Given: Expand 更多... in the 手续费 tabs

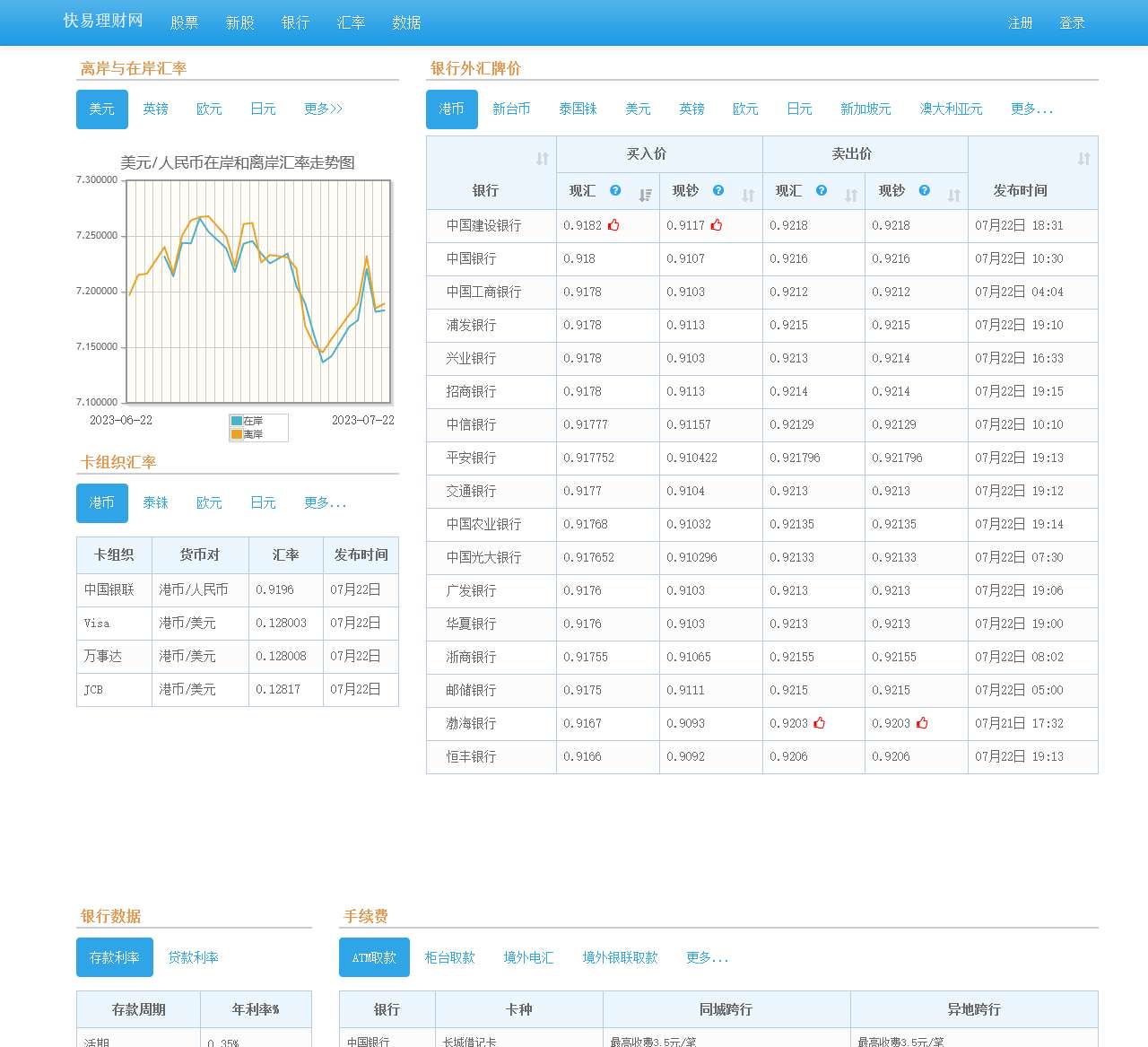Looking at the screenshot, I should [707, 957].
